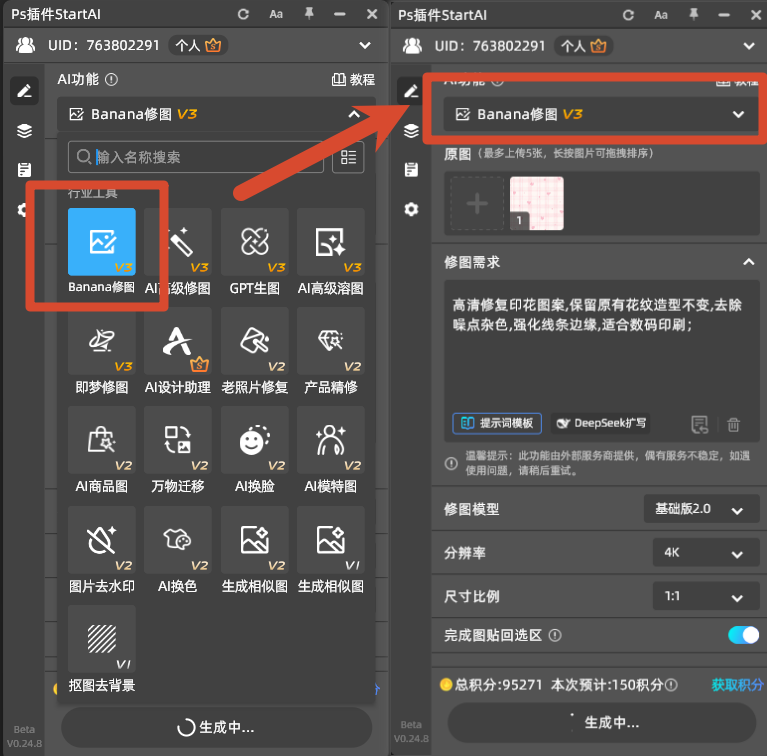
Task: Click the 输入名称搜索 search field
Action: click(x=196, y=157)
